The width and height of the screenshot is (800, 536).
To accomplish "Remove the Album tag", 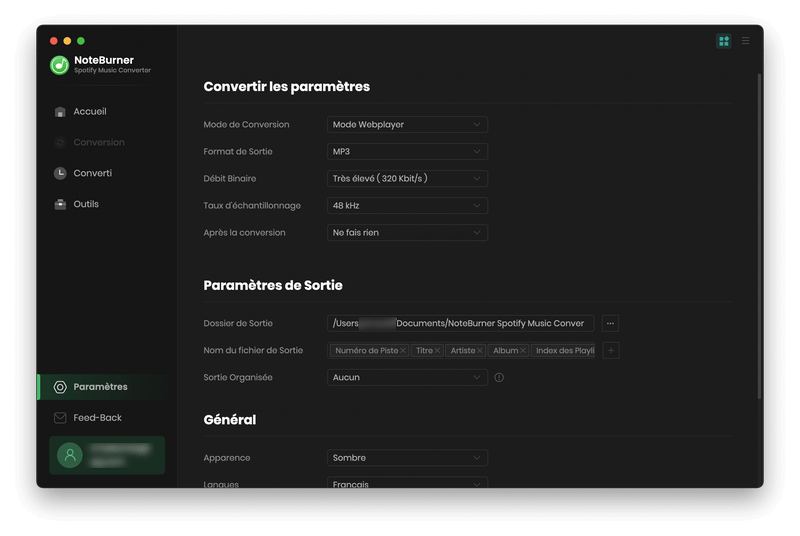I will (x=522, y=351).
